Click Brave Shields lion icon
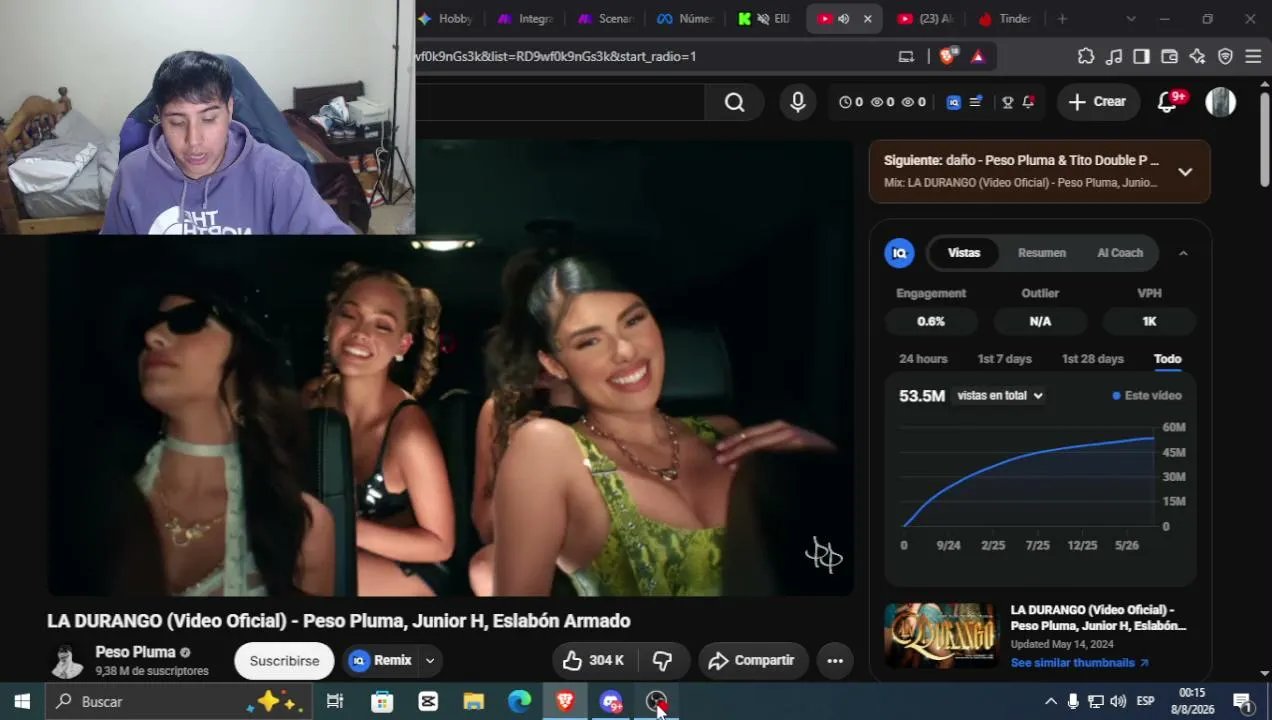Viewport: 1272px width, 720px height. [947, 56]
